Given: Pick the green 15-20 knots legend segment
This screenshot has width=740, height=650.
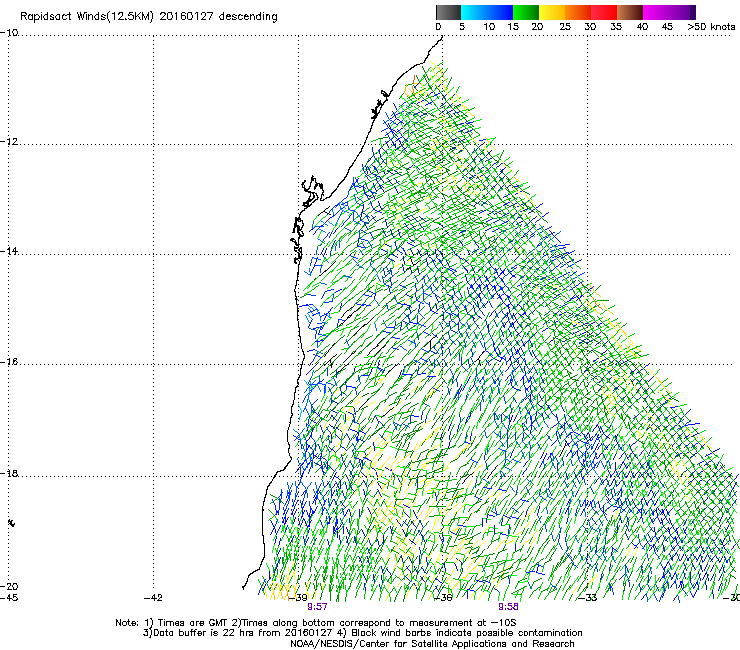Looking at the screenshot, I should click(526, 12).
